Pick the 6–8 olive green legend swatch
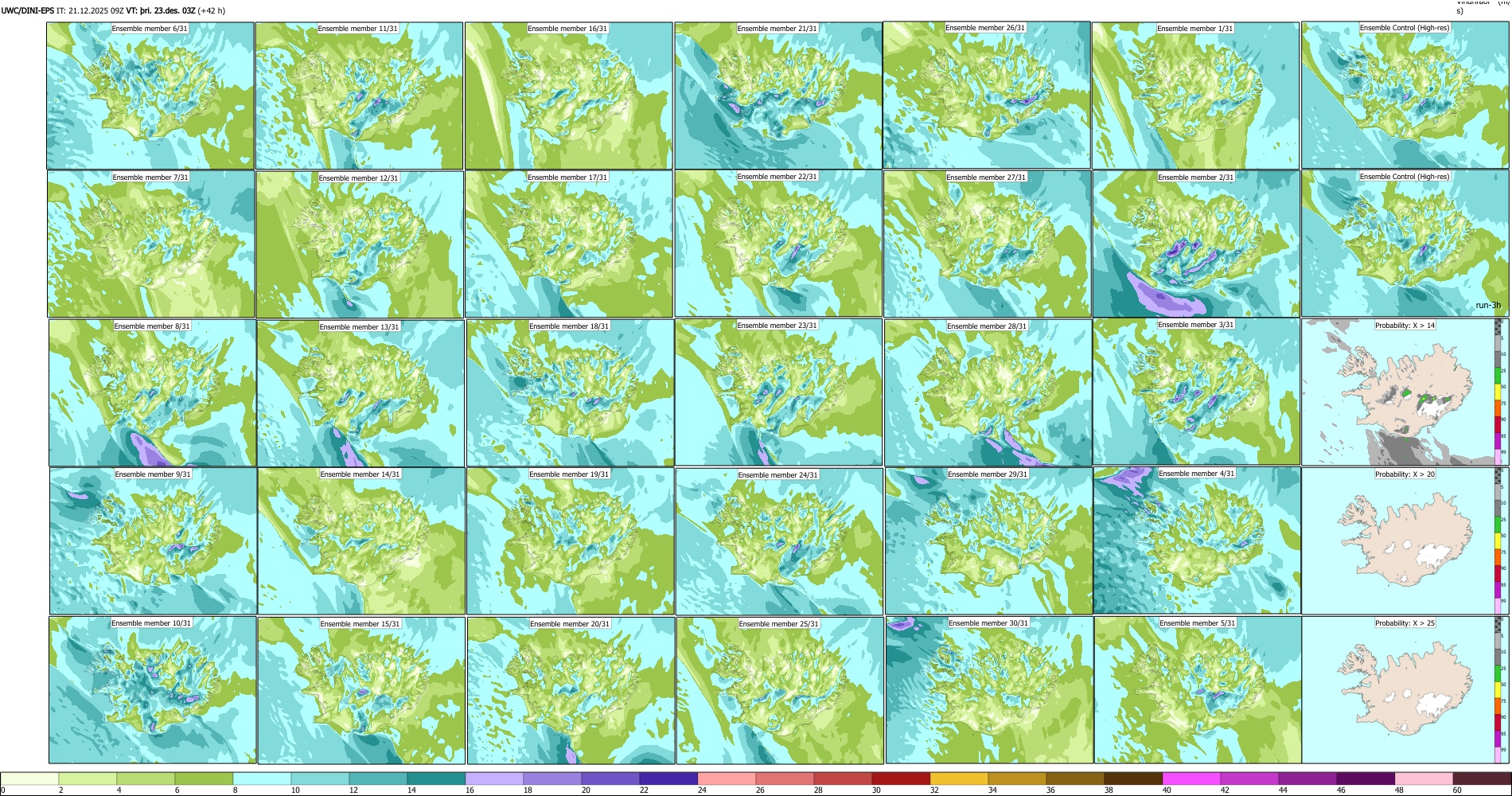 [204, 778]
